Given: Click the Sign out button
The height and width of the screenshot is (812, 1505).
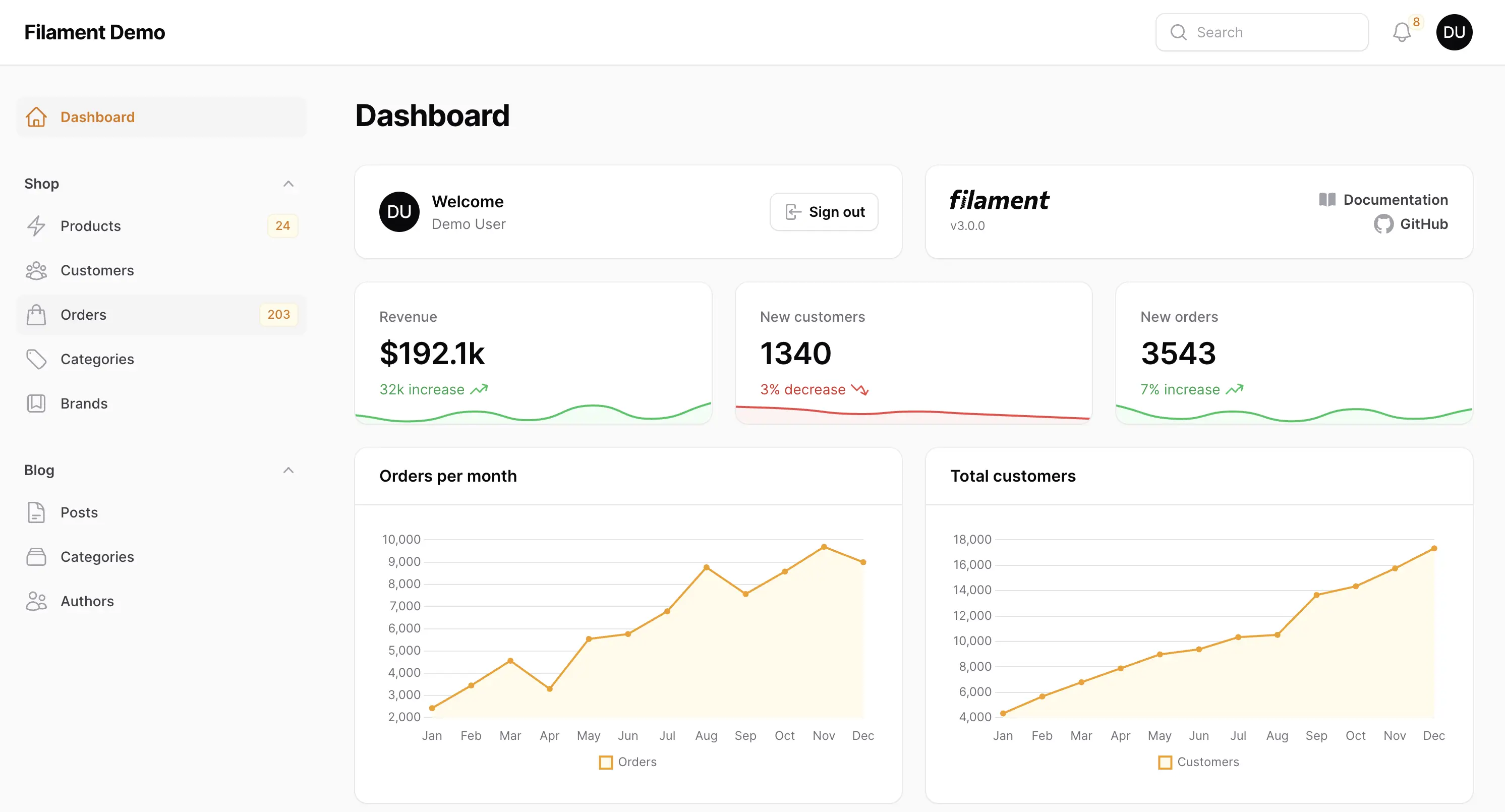Looking at the screenshot, I should (824, 211).
